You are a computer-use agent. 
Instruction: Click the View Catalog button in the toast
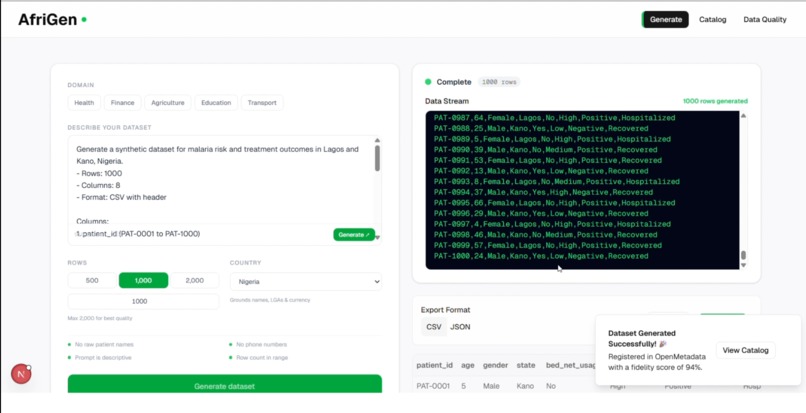click(x=745, y=350)
